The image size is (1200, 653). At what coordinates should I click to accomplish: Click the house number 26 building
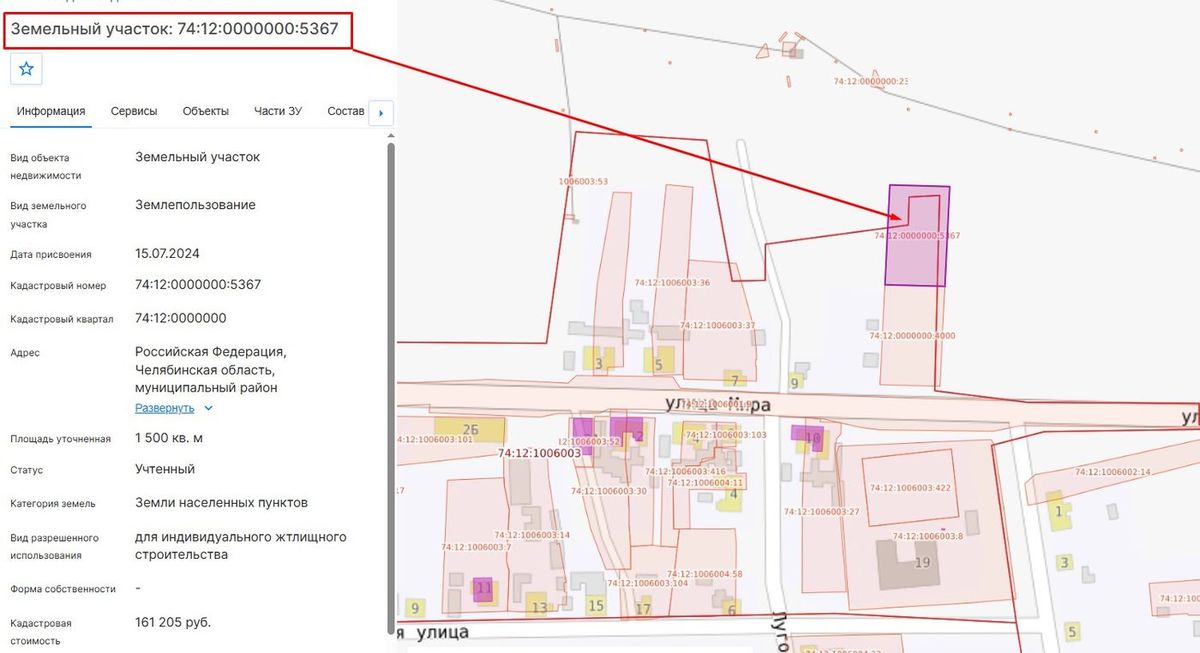(471, 431)
